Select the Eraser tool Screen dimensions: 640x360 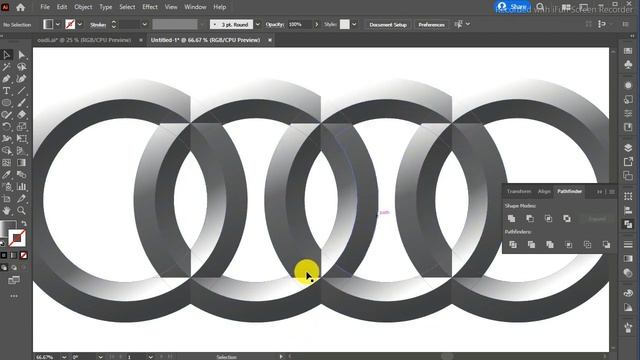21,115
